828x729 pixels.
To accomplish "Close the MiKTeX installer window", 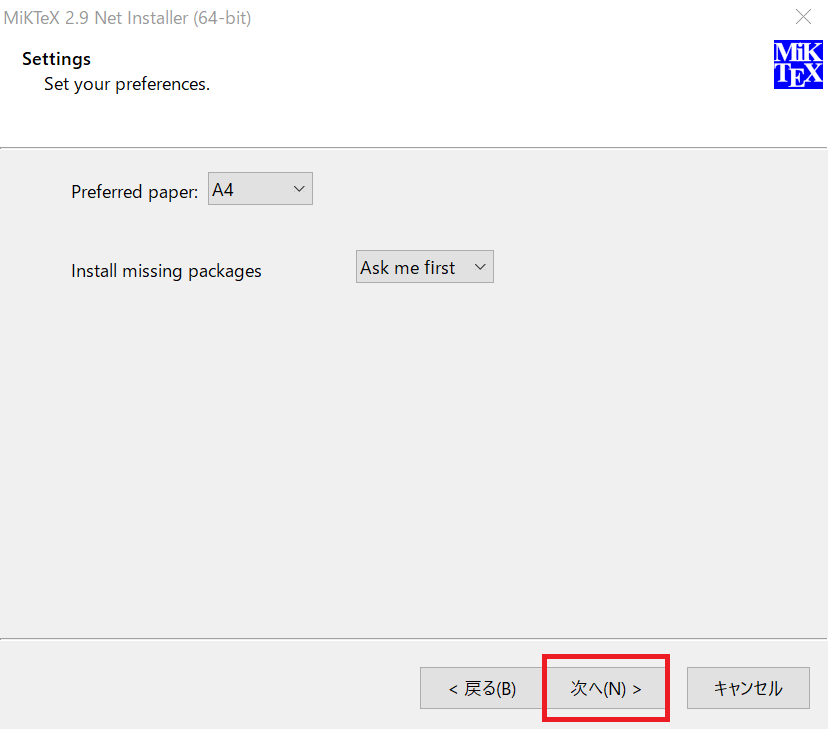I will [x=803, y=17].
